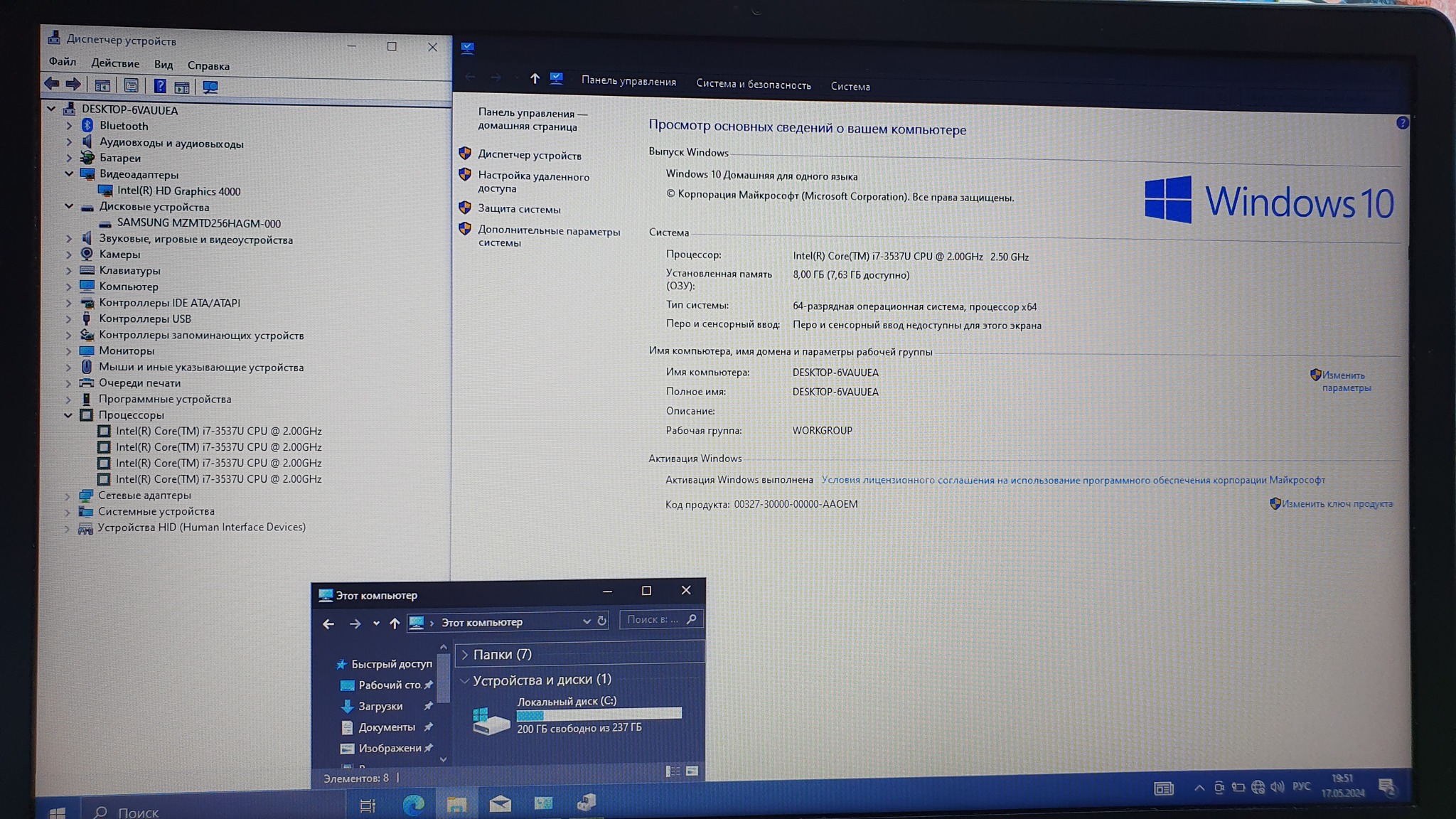Click the help question-mark toolbar icon
This screenshot has width=1456, height=819.
pyautogui.click(x=160, y=86)
